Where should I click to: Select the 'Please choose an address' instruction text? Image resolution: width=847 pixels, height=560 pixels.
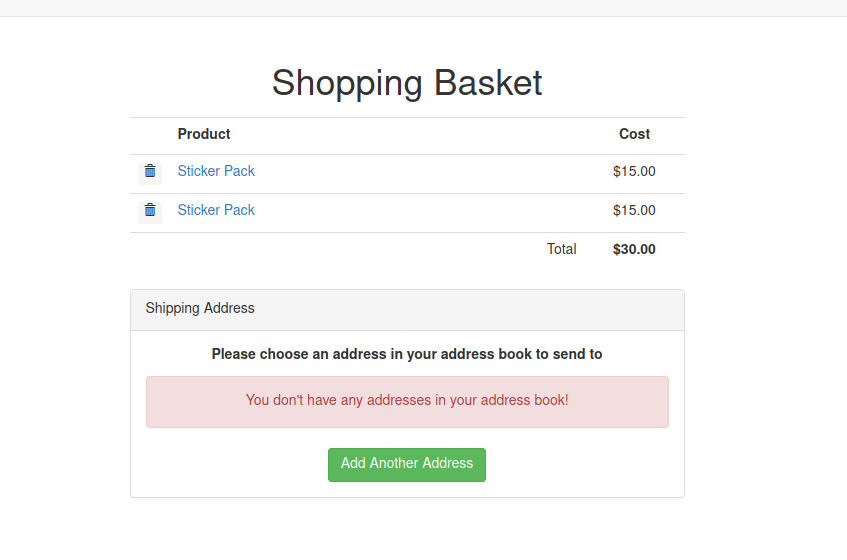point(407,354)
